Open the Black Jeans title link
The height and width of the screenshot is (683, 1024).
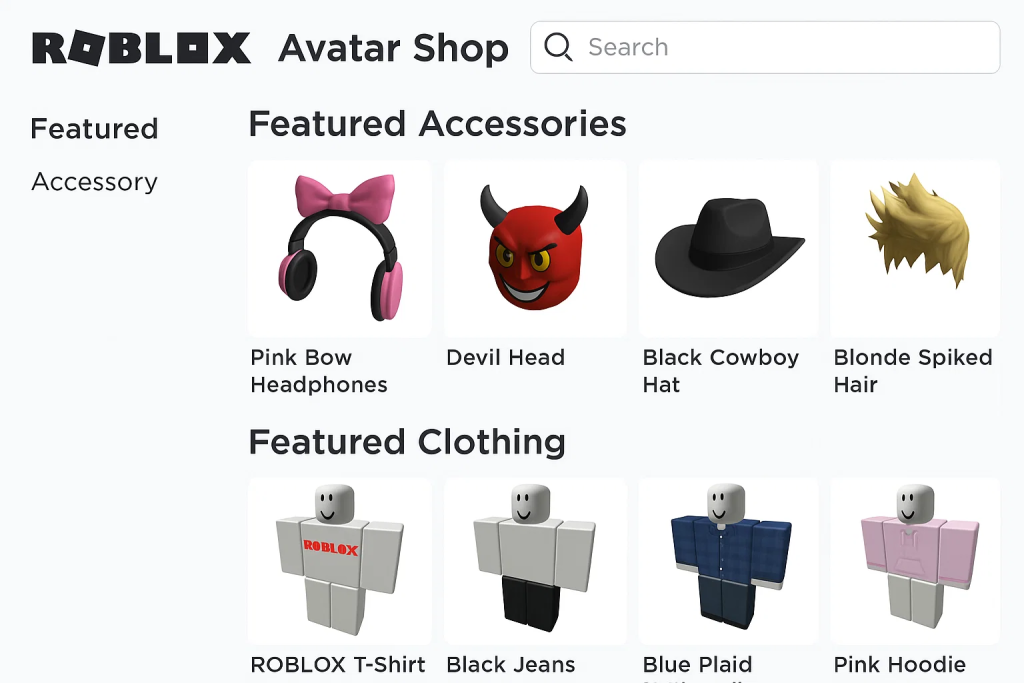pyautogui.click(x=511, y=665)
